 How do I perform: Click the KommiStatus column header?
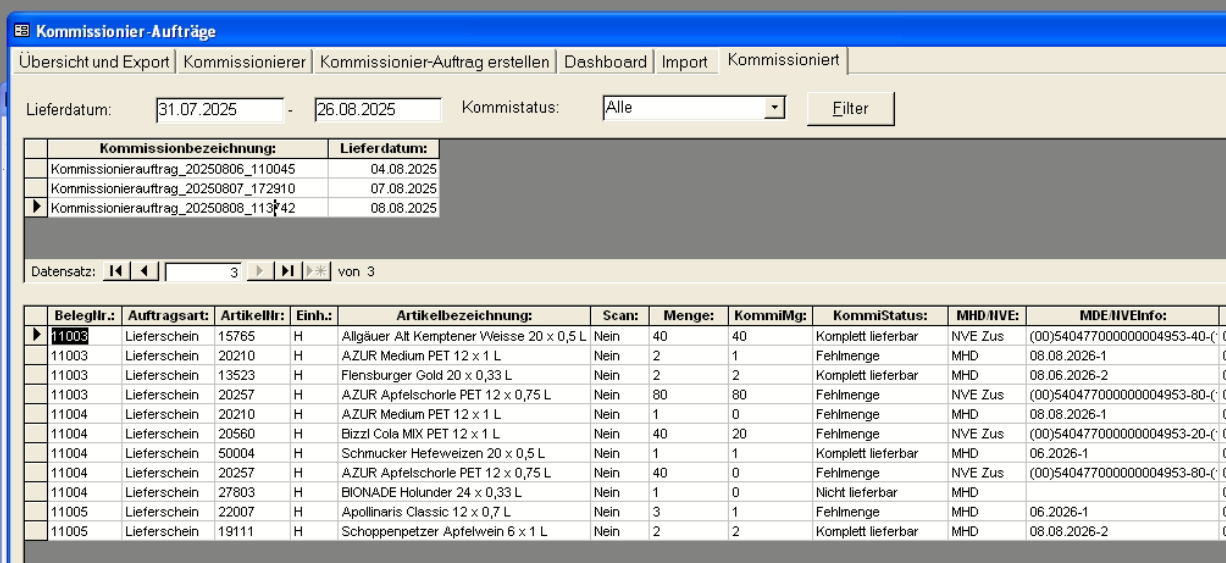point(879,315)
